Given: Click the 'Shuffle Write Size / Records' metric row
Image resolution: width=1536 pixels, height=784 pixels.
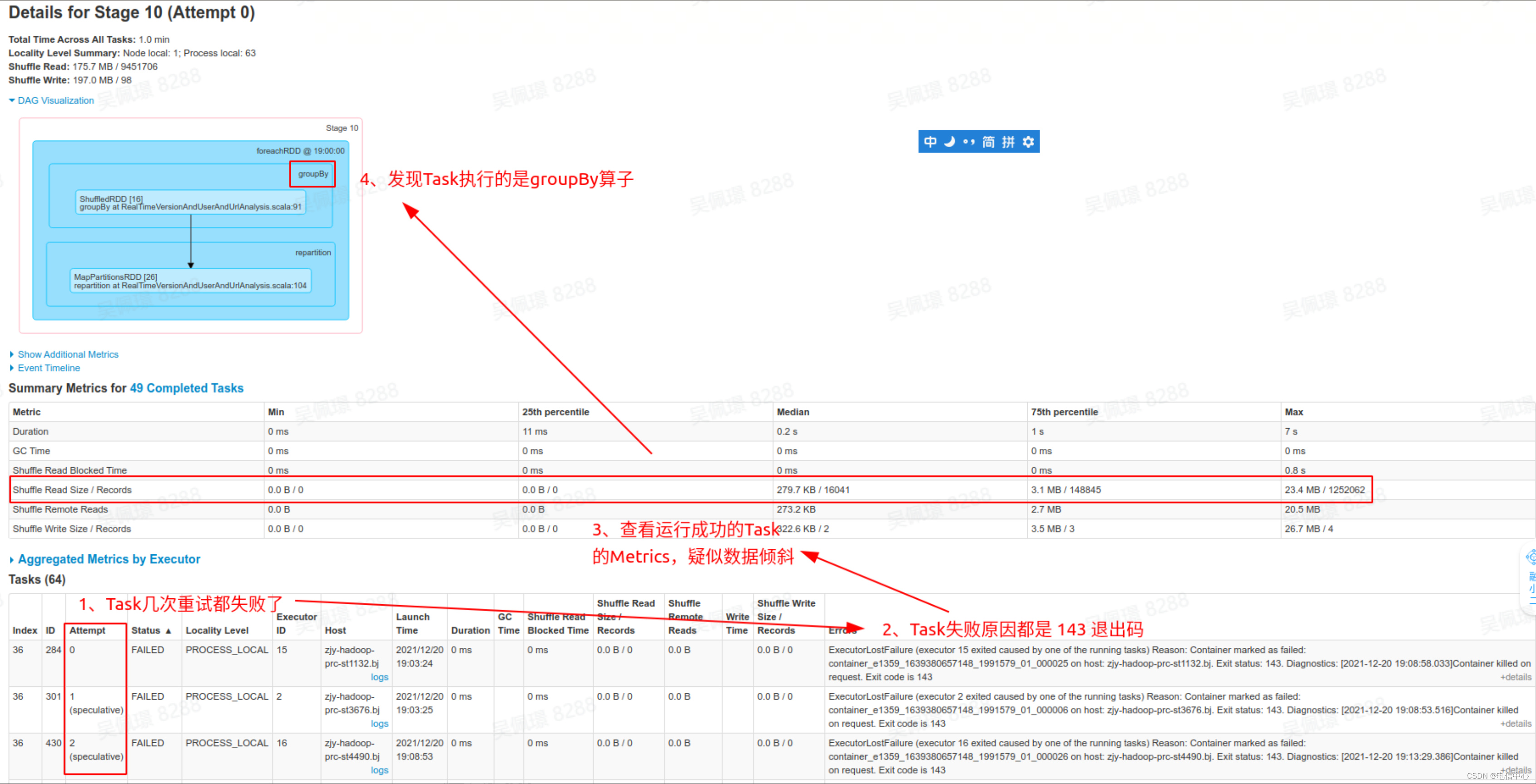Looking at the screenshot, I should [772, 529].
